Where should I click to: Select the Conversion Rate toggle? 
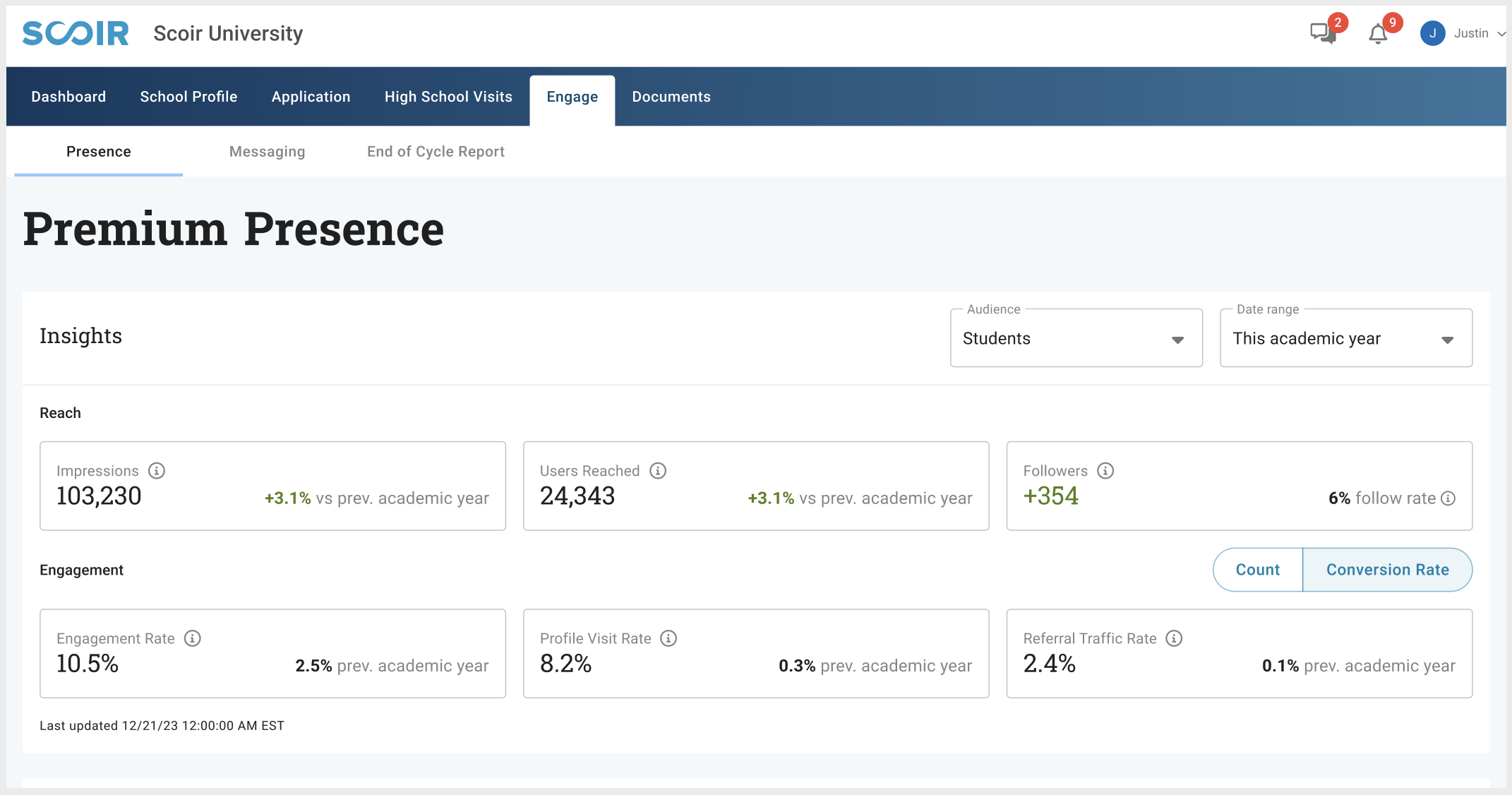(x=1387, y=570)
